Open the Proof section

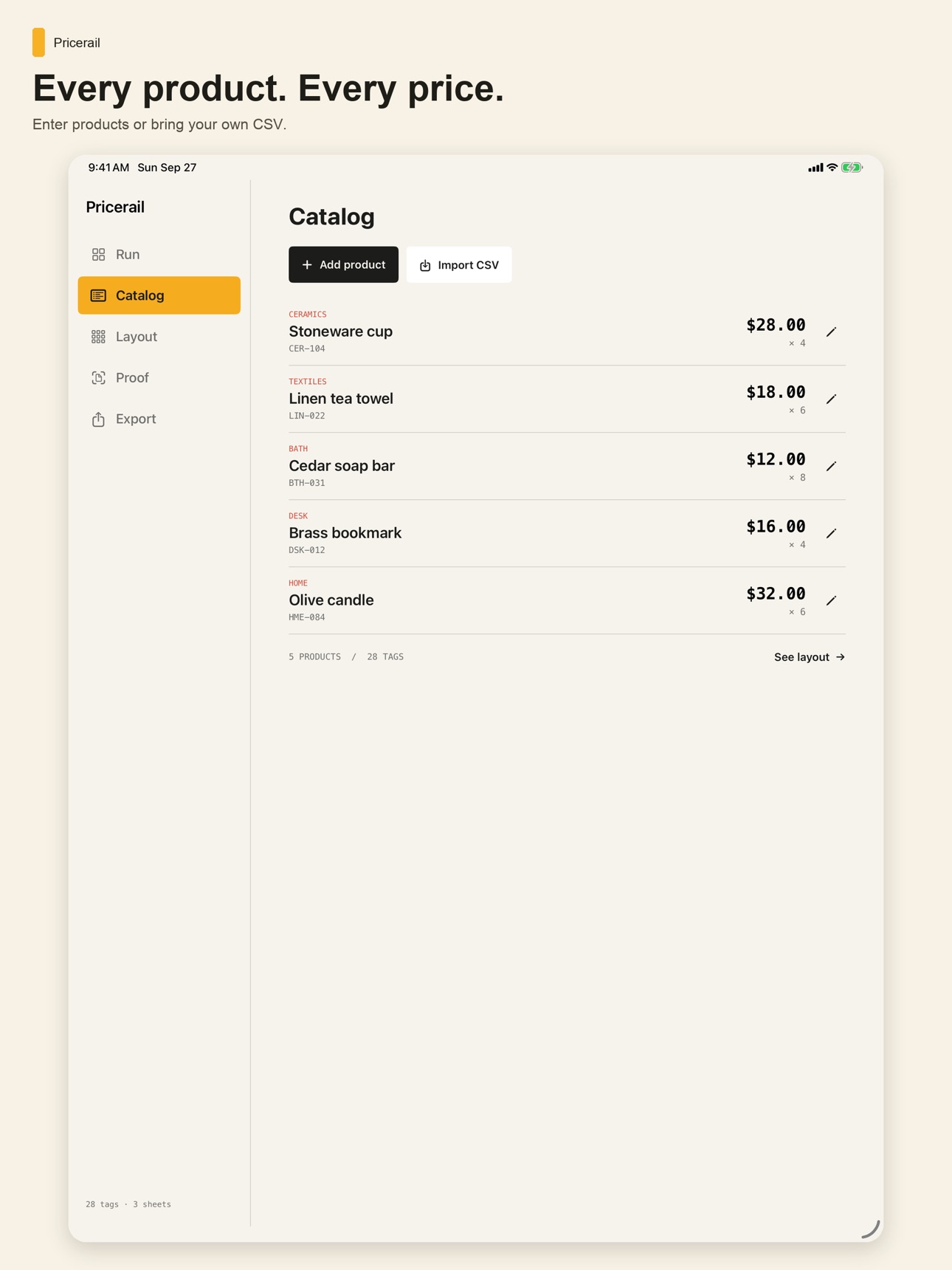tap(159, 378)
